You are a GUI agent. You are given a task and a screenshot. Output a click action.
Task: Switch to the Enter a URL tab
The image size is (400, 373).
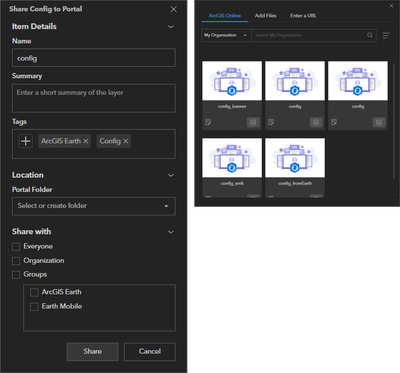pyautogui.click(x=303, y=16)
